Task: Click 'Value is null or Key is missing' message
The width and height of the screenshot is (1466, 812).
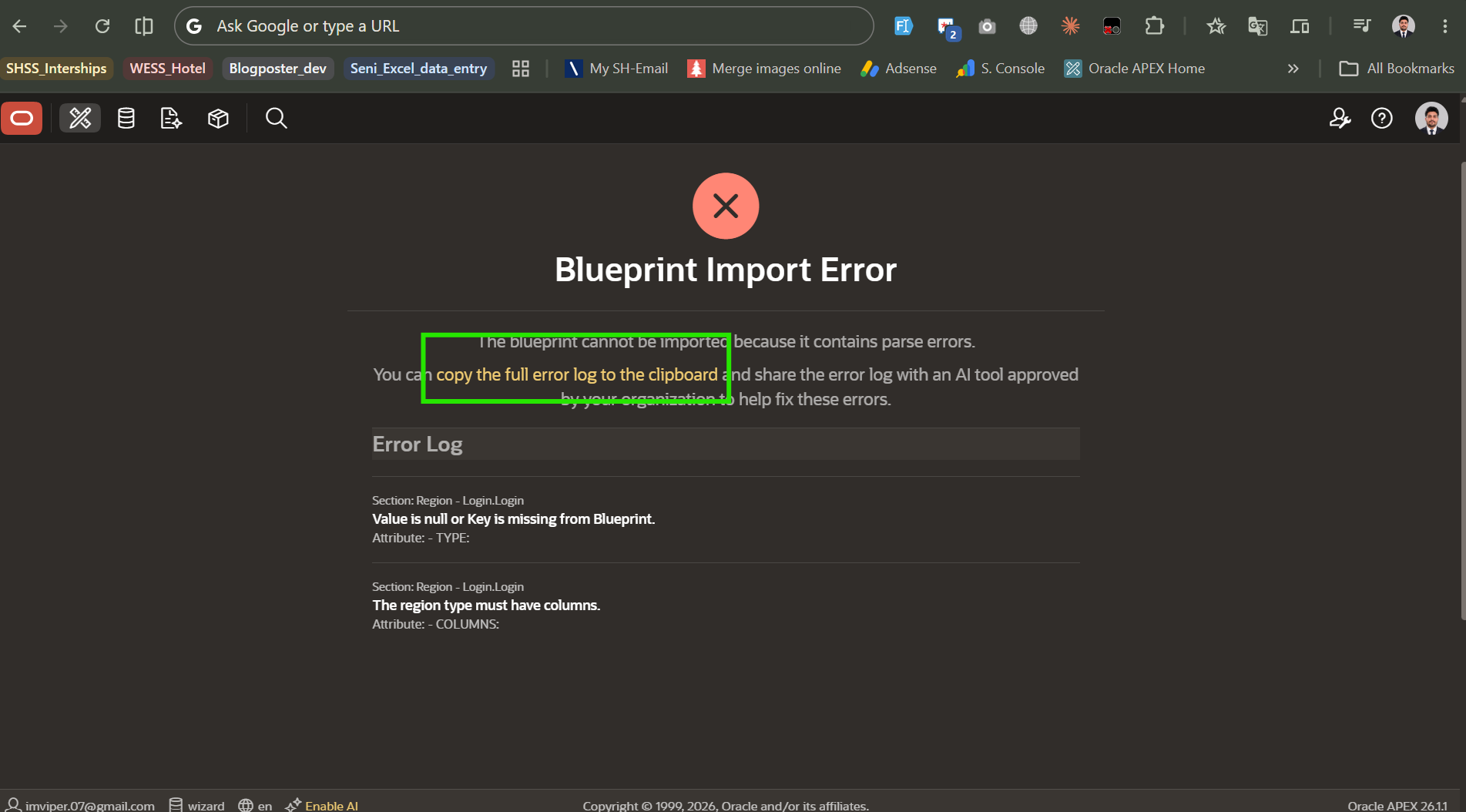Action: pyautogui.click(x=514, y=519)
